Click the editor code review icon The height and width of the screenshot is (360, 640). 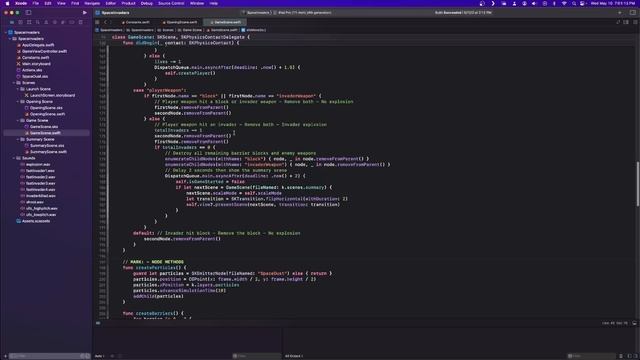pos(618,22)
